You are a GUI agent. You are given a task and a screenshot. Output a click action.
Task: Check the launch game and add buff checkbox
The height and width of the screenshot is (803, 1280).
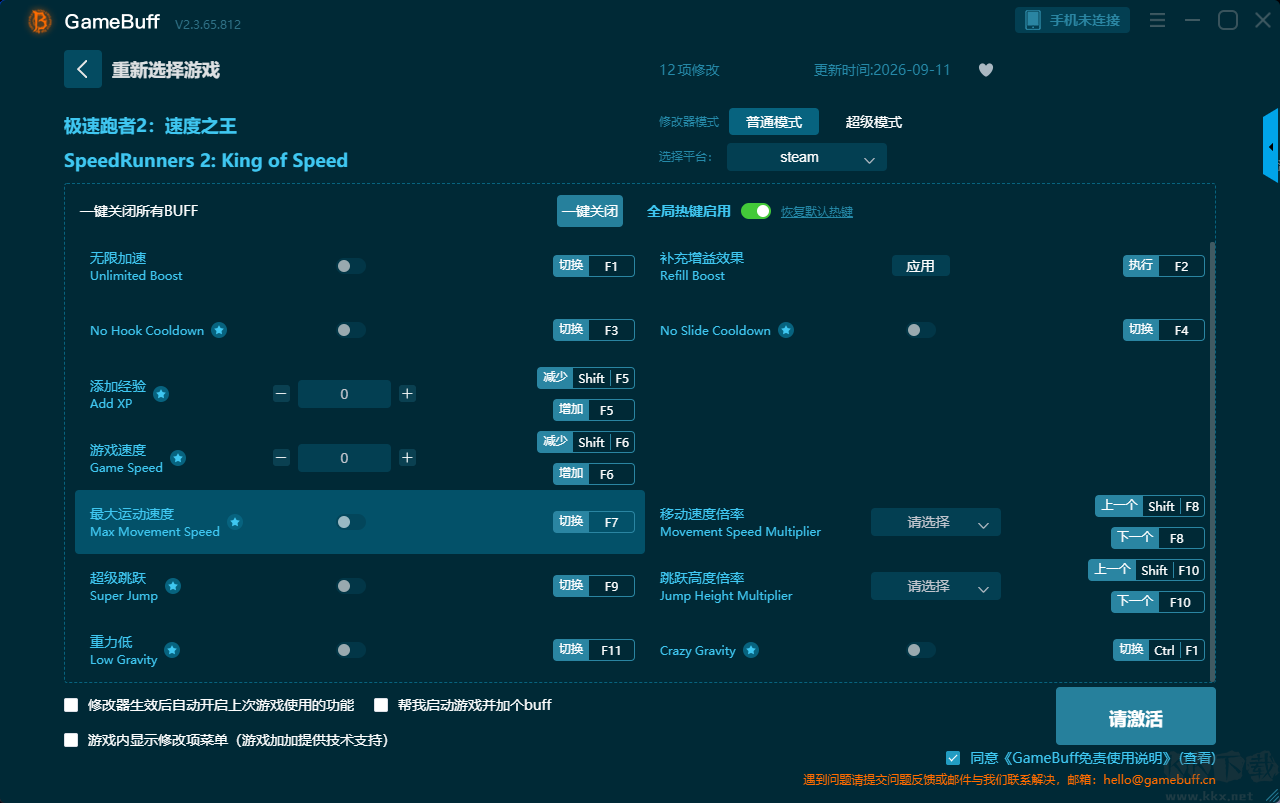[x=381, y=705]
